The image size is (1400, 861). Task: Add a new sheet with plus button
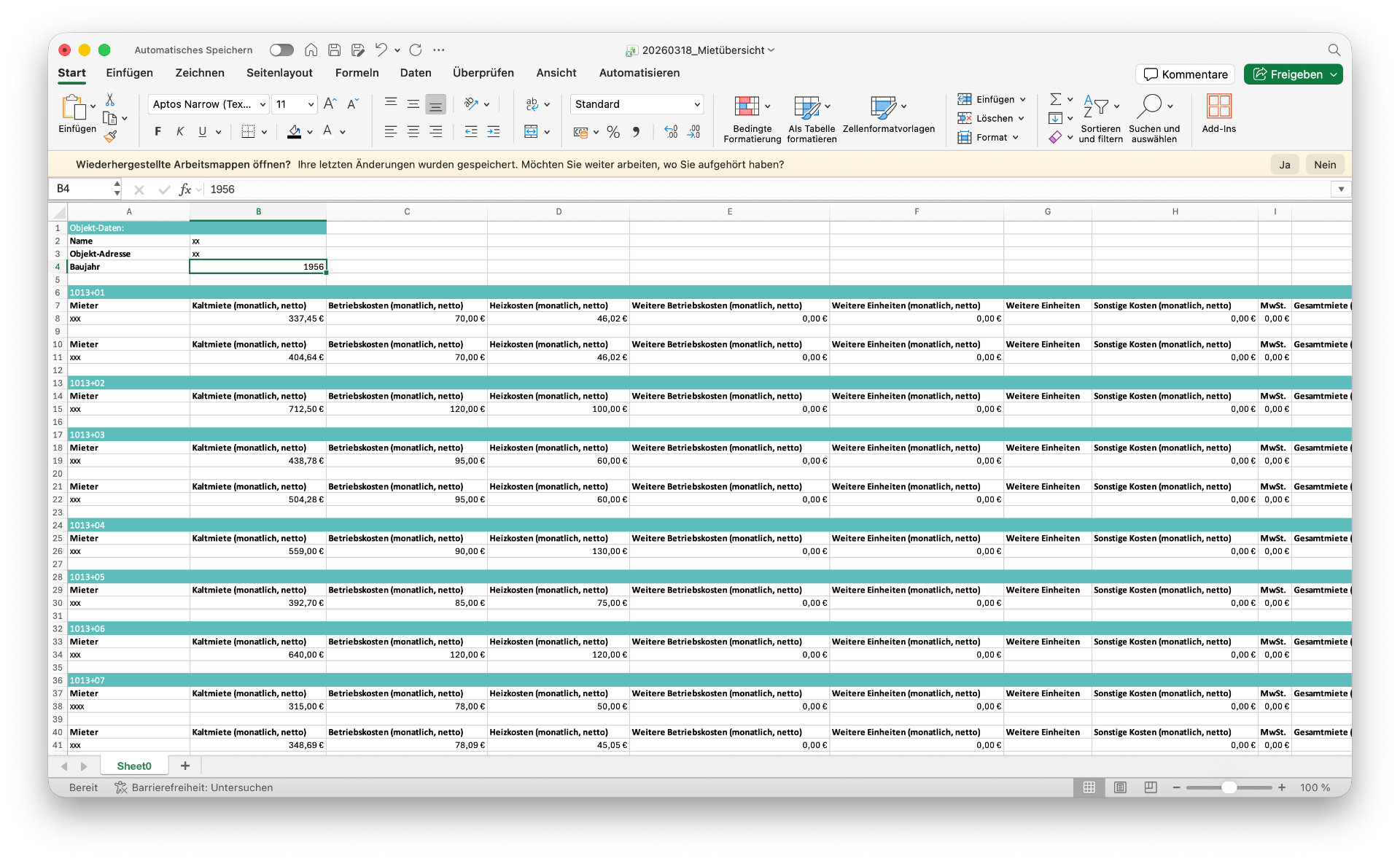(x=185, y=765)
